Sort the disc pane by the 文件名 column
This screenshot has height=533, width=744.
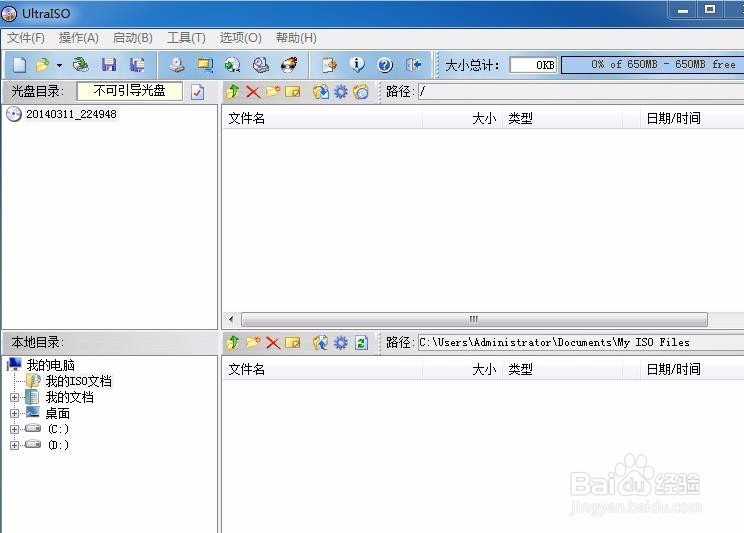[x=322, y=118]
